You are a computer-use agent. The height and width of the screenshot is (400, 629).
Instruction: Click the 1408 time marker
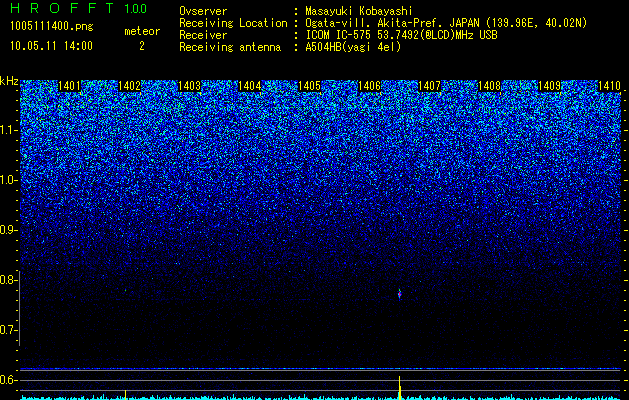click(x=490, y=86)
